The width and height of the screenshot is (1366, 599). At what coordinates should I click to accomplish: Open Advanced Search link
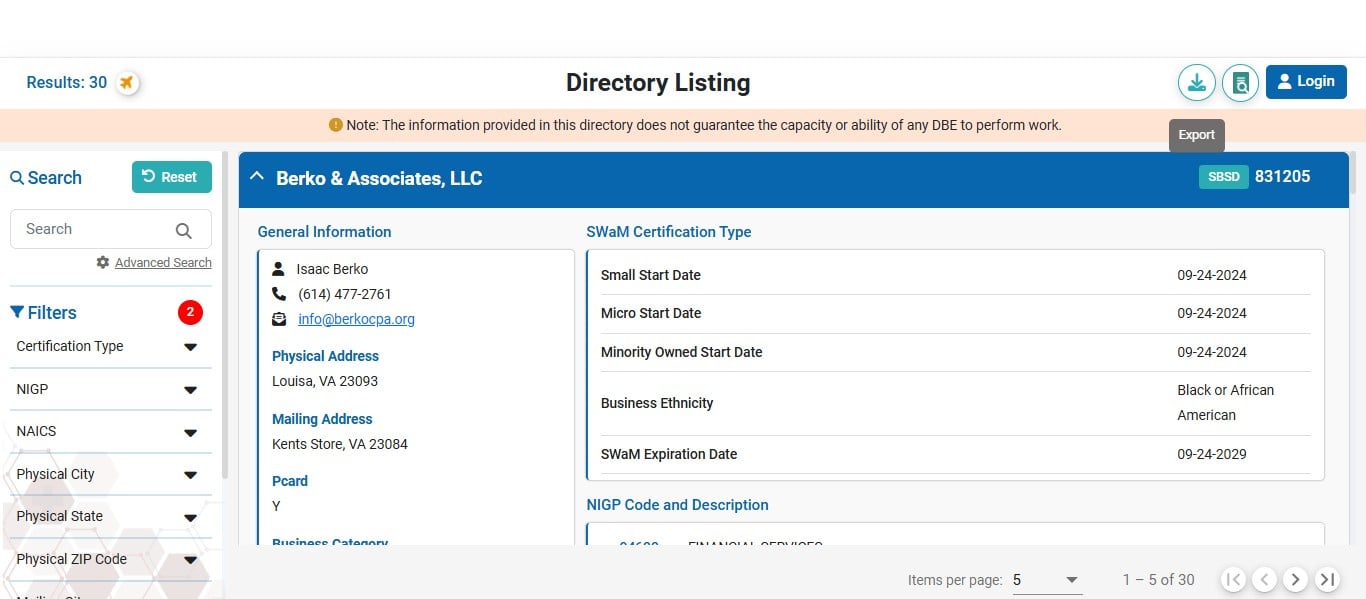pyautogui.click(x=163, y=263)
